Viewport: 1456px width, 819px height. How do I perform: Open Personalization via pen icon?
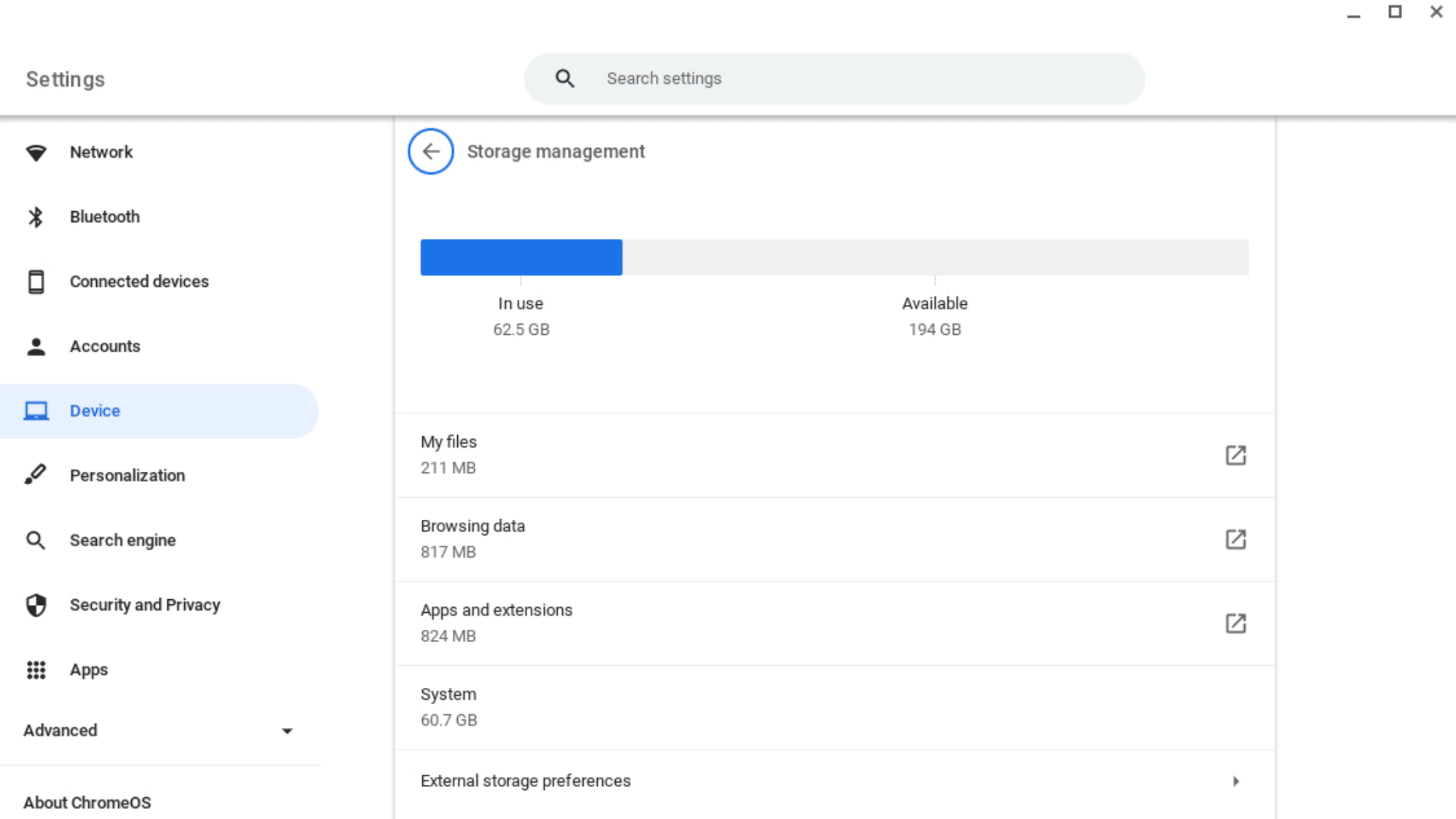click(x=36, y=475)
